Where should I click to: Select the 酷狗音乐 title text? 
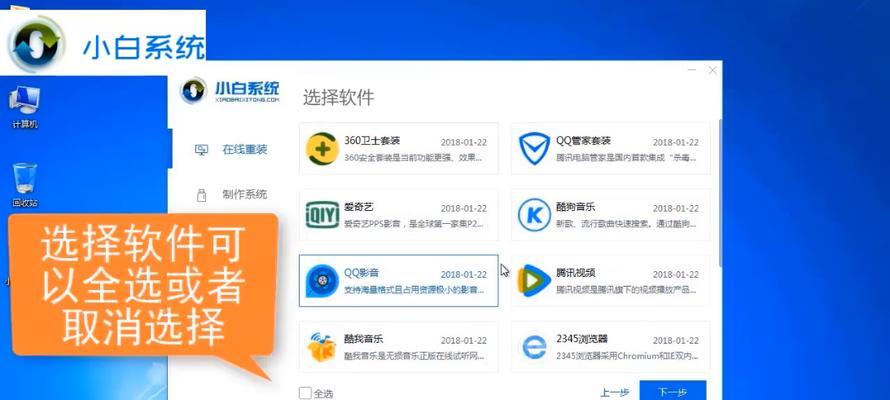point(576,207)
